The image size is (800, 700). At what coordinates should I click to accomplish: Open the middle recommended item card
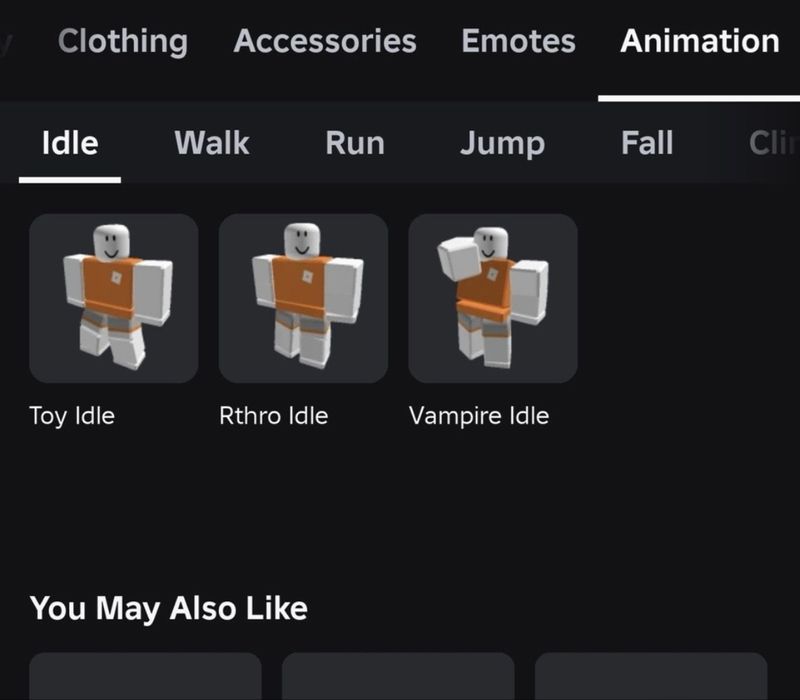click(398, 676)
